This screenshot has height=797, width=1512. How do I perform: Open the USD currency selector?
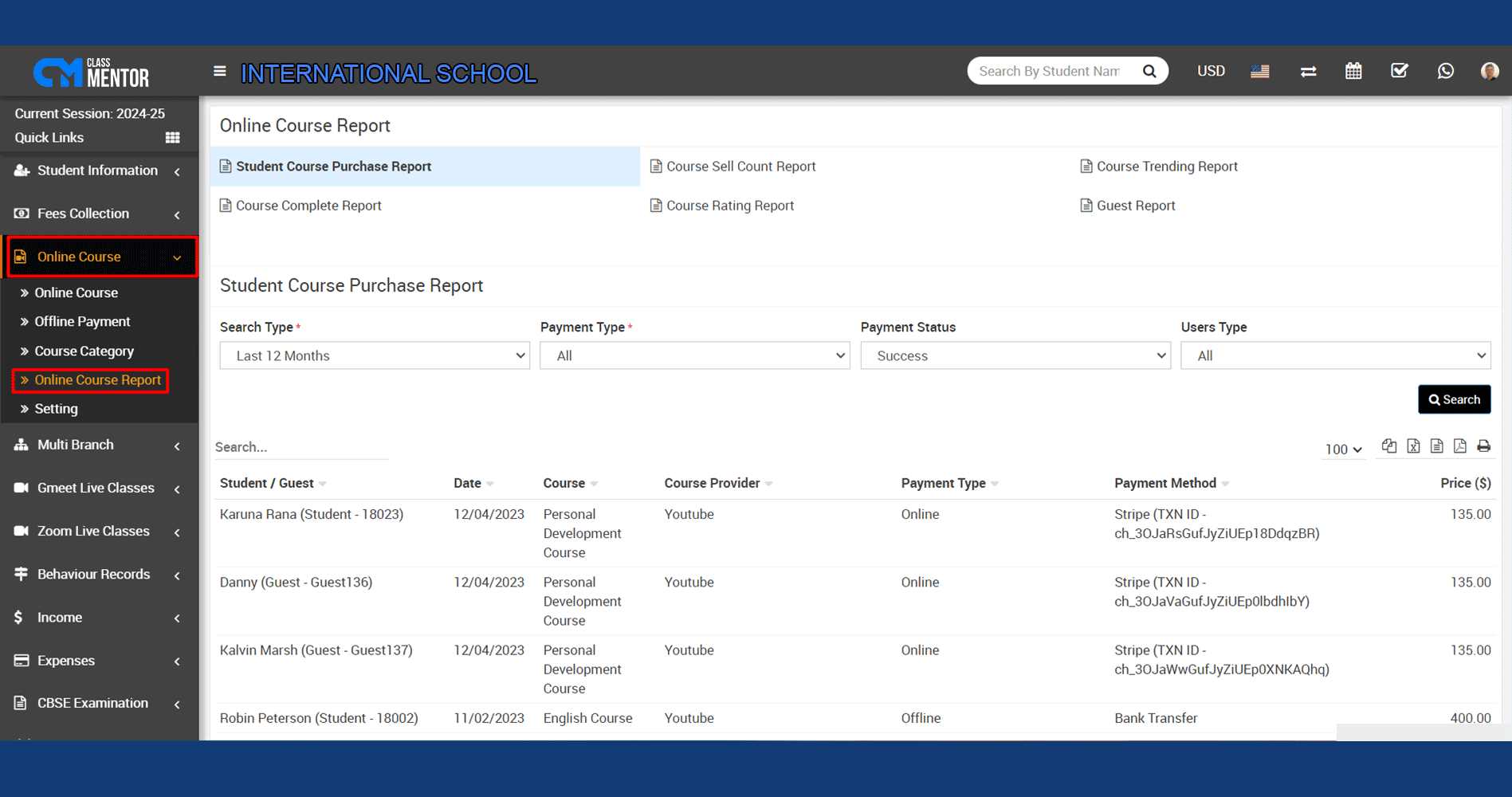click(x=1211, y=71)
